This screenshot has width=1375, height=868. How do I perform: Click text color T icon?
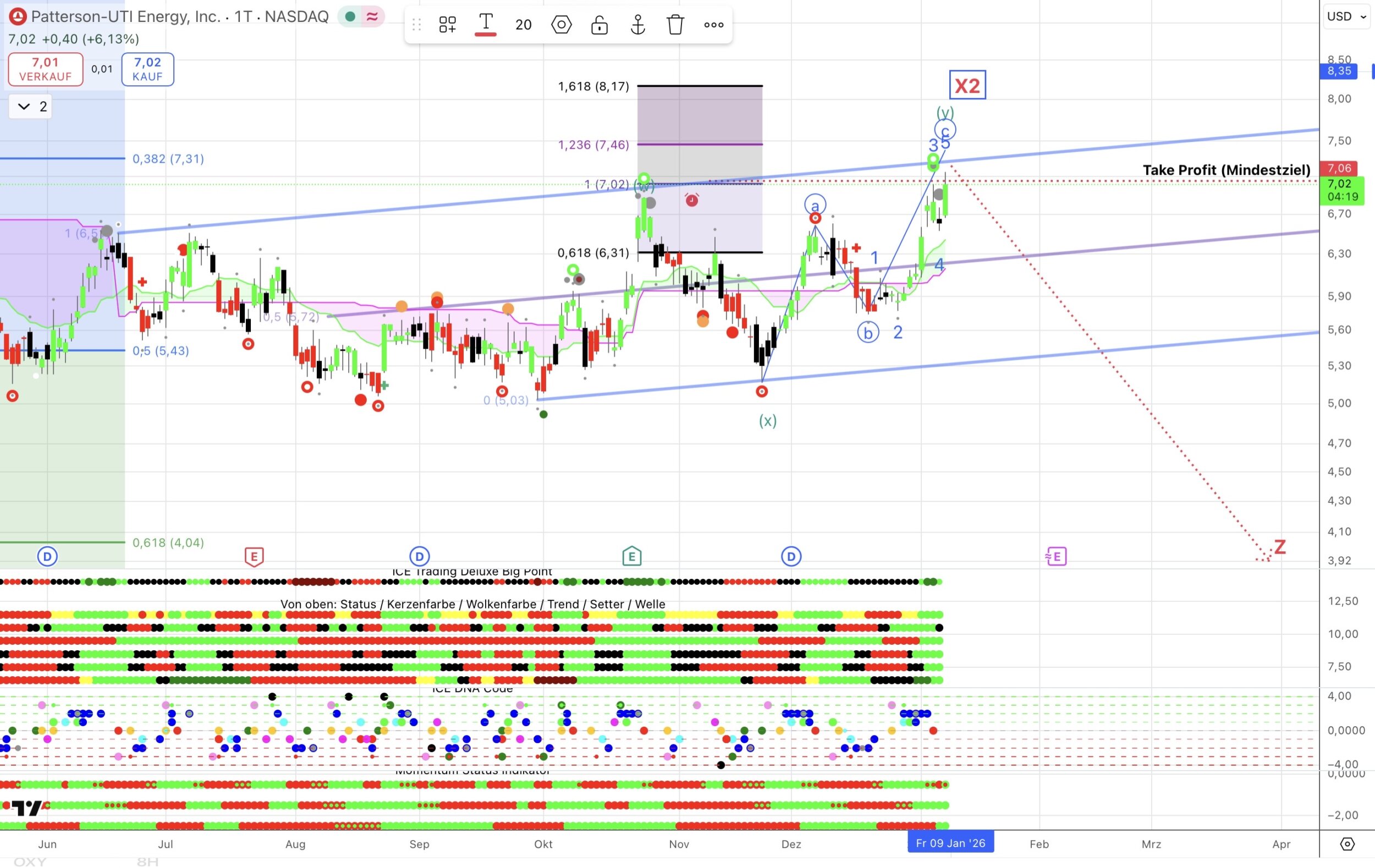point(485,24)
